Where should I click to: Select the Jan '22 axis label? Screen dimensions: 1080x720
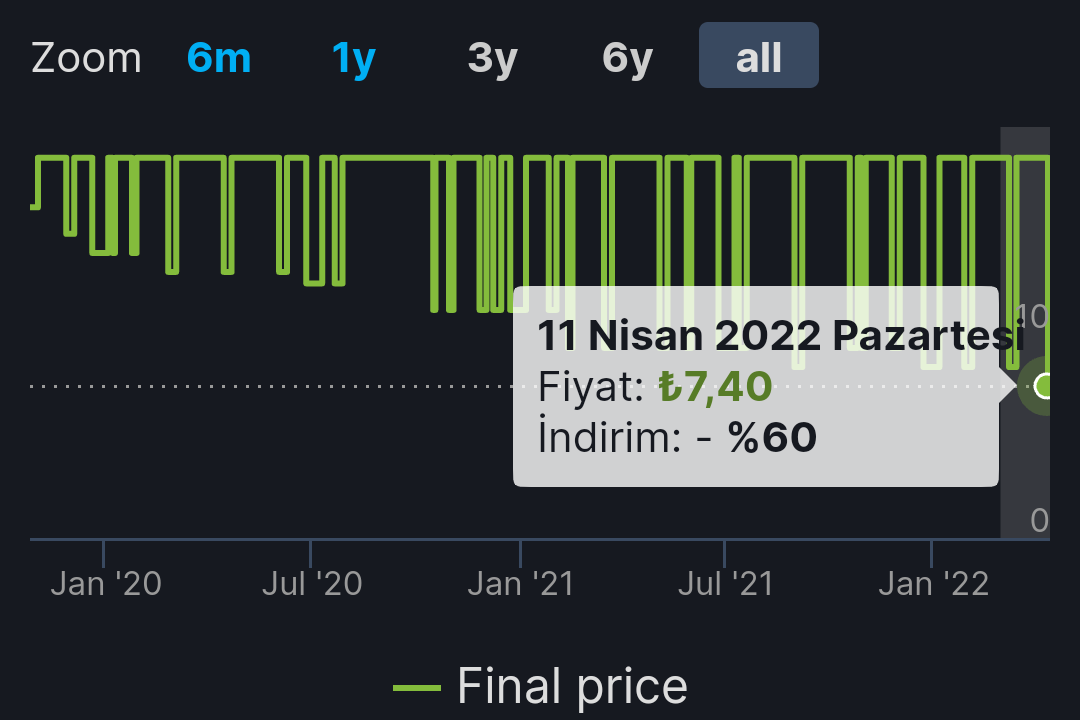click(933, 584)
